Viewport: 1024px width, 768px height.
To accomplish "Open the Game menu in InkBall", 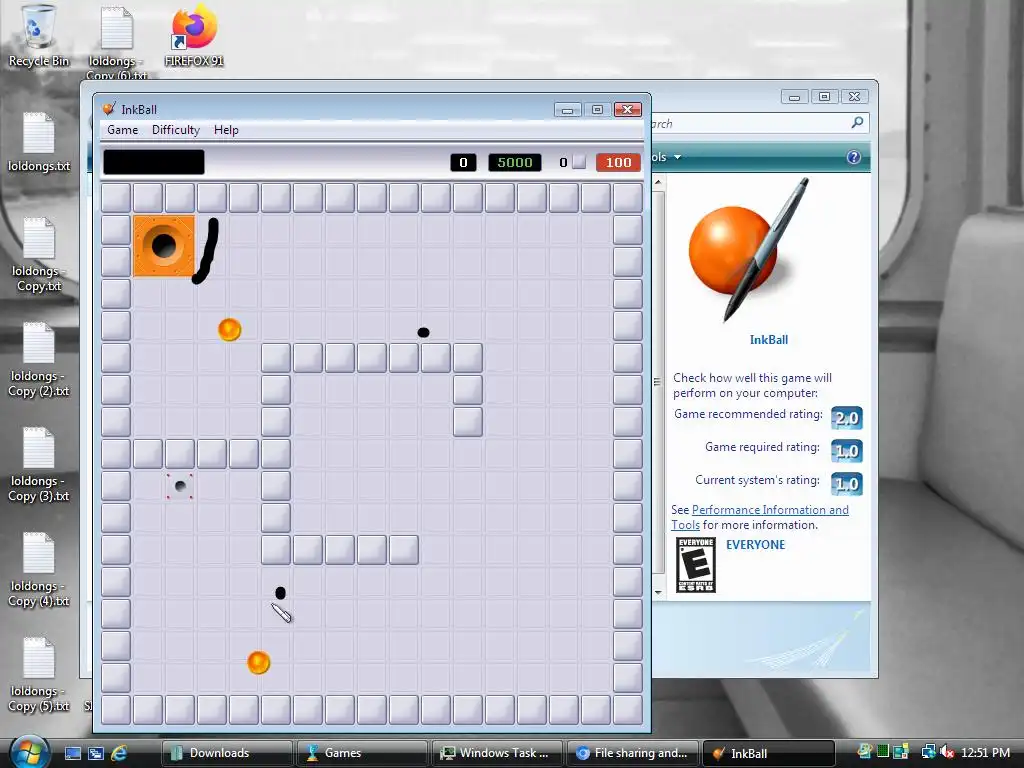I will click(x=122, y=130).
